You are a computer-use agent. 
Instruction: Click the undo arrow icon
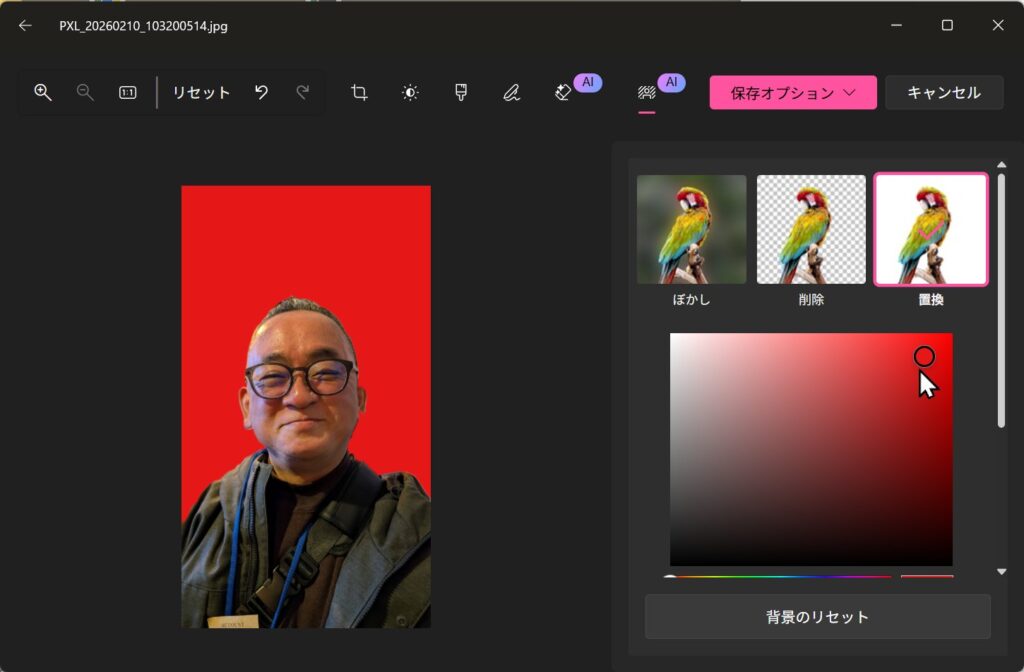(261, 92)
